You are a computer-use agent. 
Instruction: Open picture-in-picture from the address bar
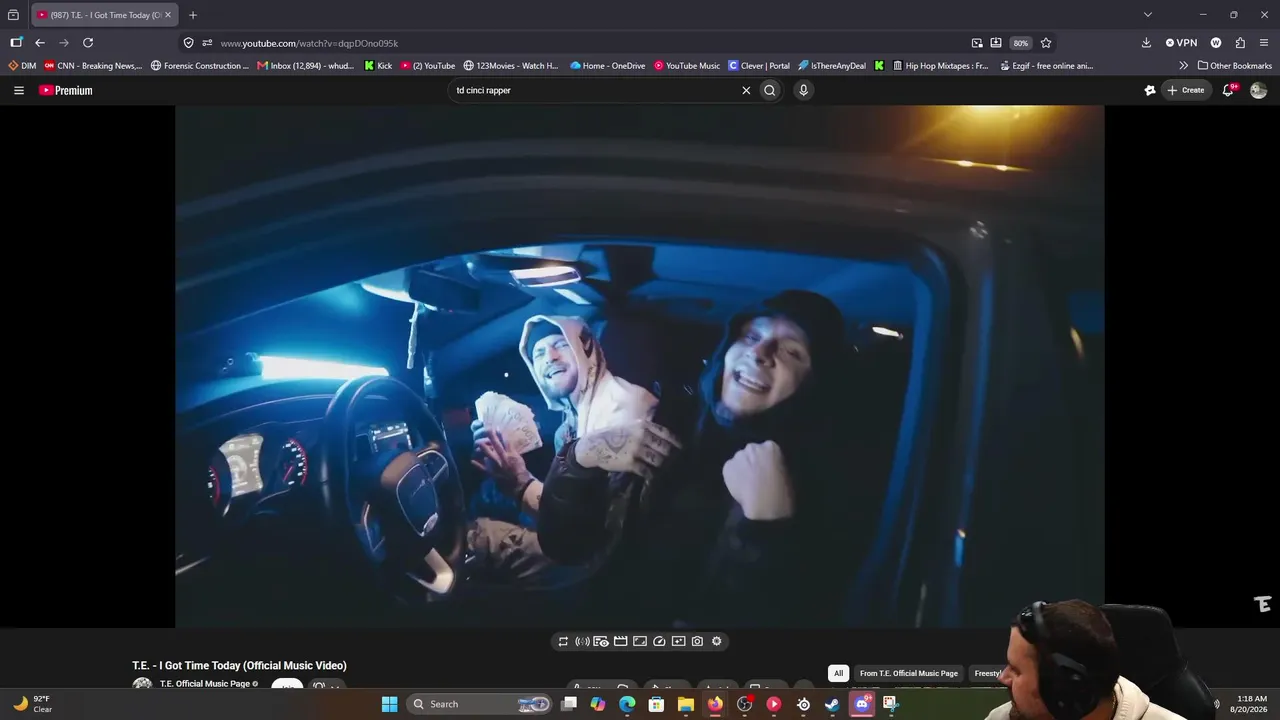coord(977,43)
